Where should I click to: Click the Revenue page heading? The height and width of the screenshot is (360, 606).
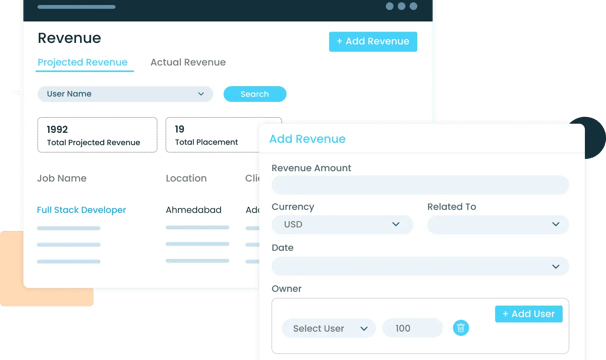(x=70, y=38)
